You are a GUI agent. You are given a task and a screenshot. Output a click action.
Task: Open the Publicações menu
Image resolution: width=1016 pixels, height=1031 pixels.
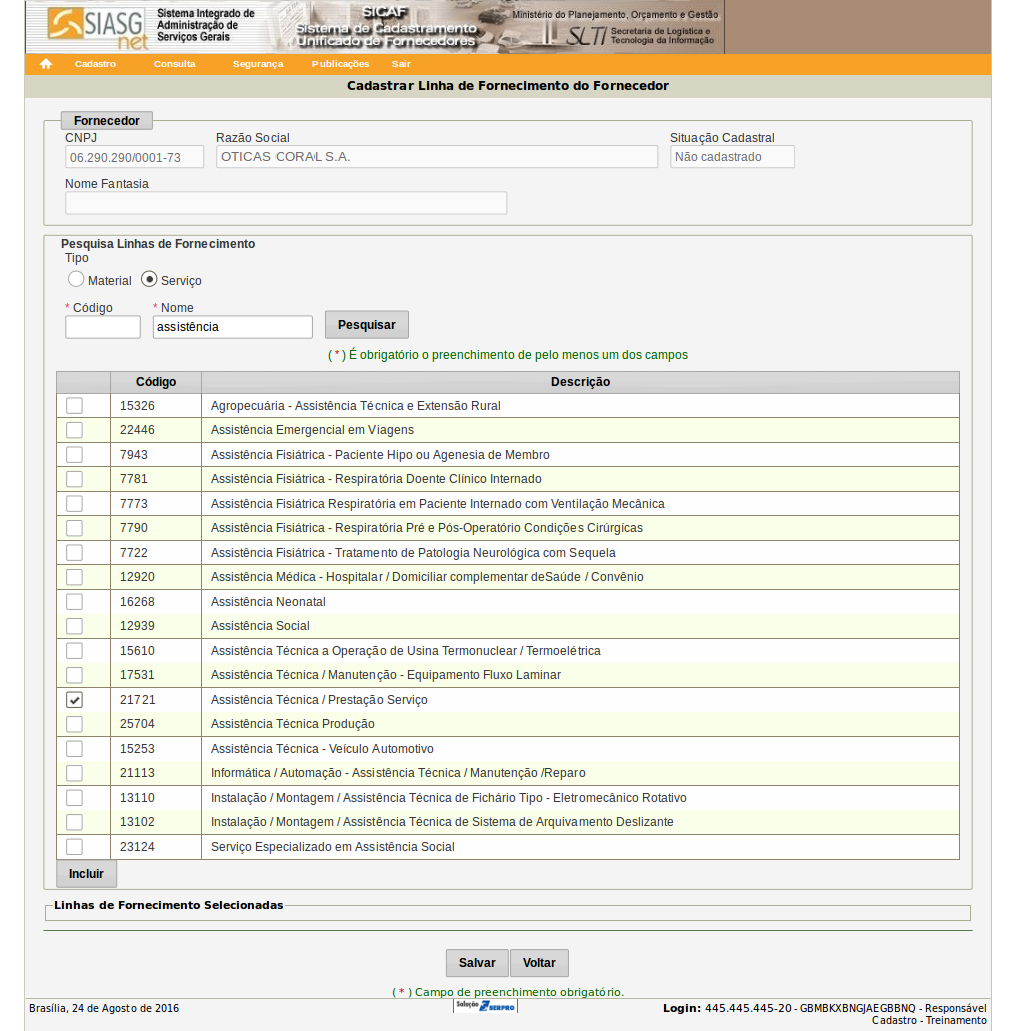pos(340,64)
